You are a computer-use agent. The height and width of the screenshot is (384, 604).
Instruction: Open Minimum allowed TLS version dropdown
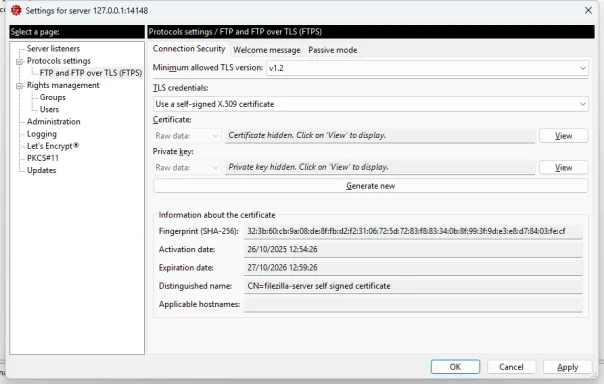(427, 68)
